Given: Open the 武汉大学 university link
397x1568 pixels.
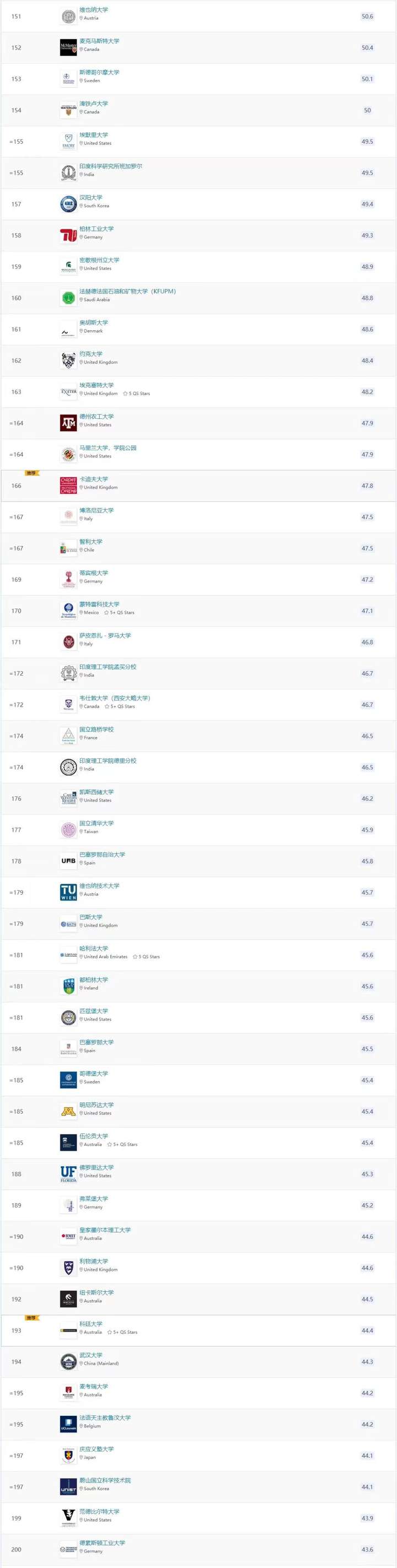Looking at the screenshot, I should [91, 1355].
